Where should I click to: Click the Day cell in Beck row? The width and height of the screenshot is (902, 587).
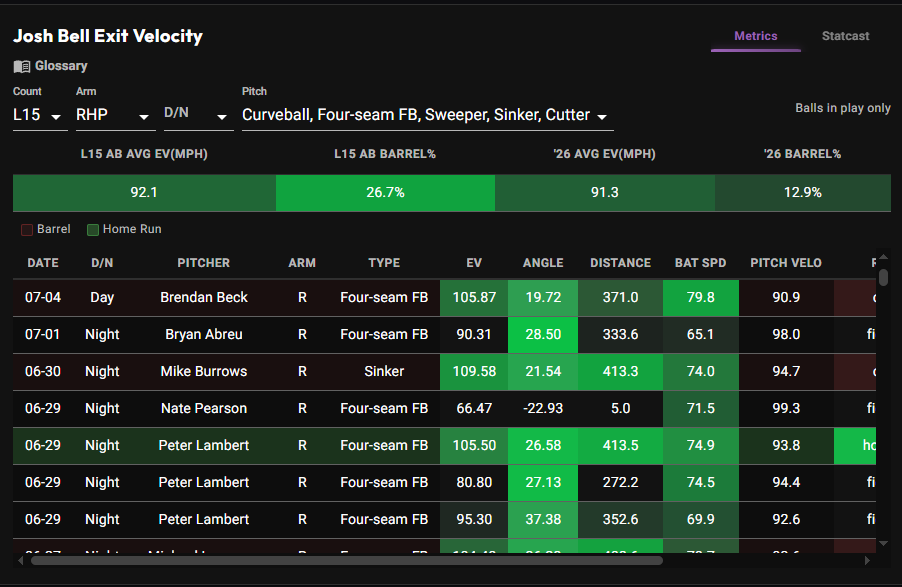[102, 298]
